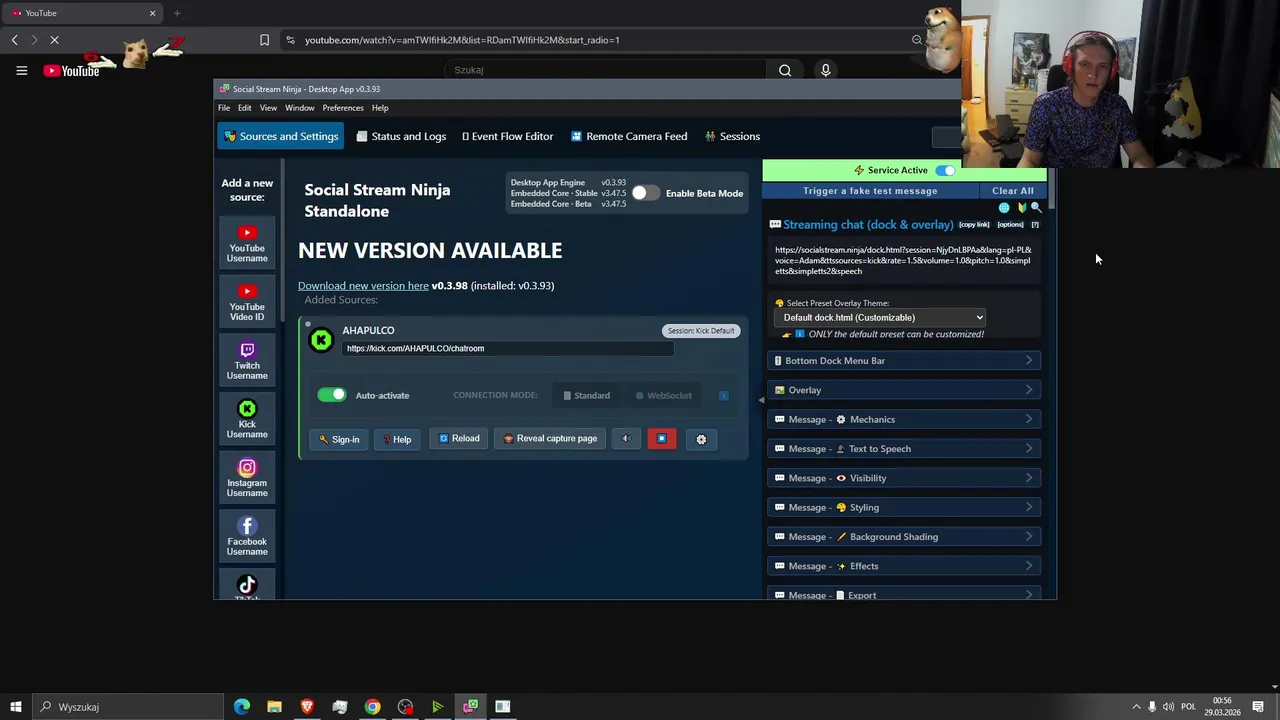Click the [options] link
The image size is (1280, 720).
pyautogui.click(x=1010, y=225)
